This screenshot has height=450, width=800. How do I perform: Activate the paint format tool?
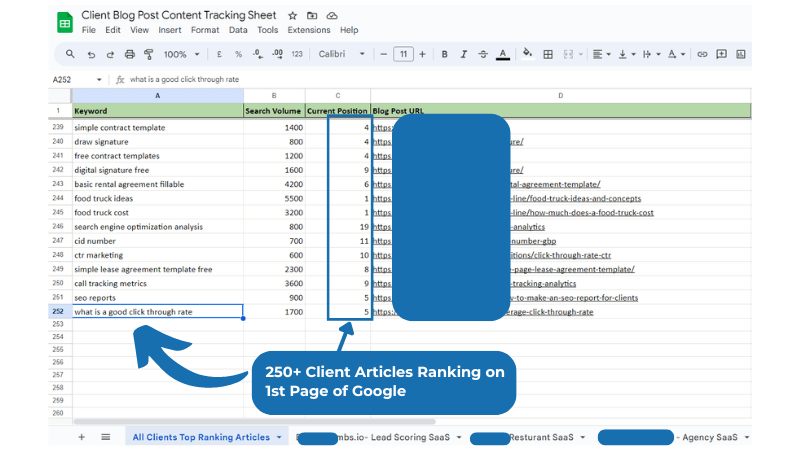tap(148, 54)
